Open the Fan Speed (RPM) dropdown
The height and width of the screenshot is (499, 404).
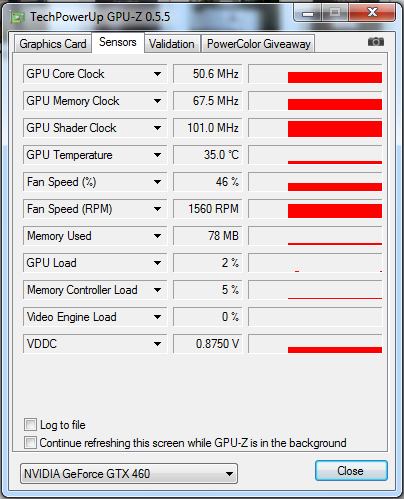(x=158, y=209)
